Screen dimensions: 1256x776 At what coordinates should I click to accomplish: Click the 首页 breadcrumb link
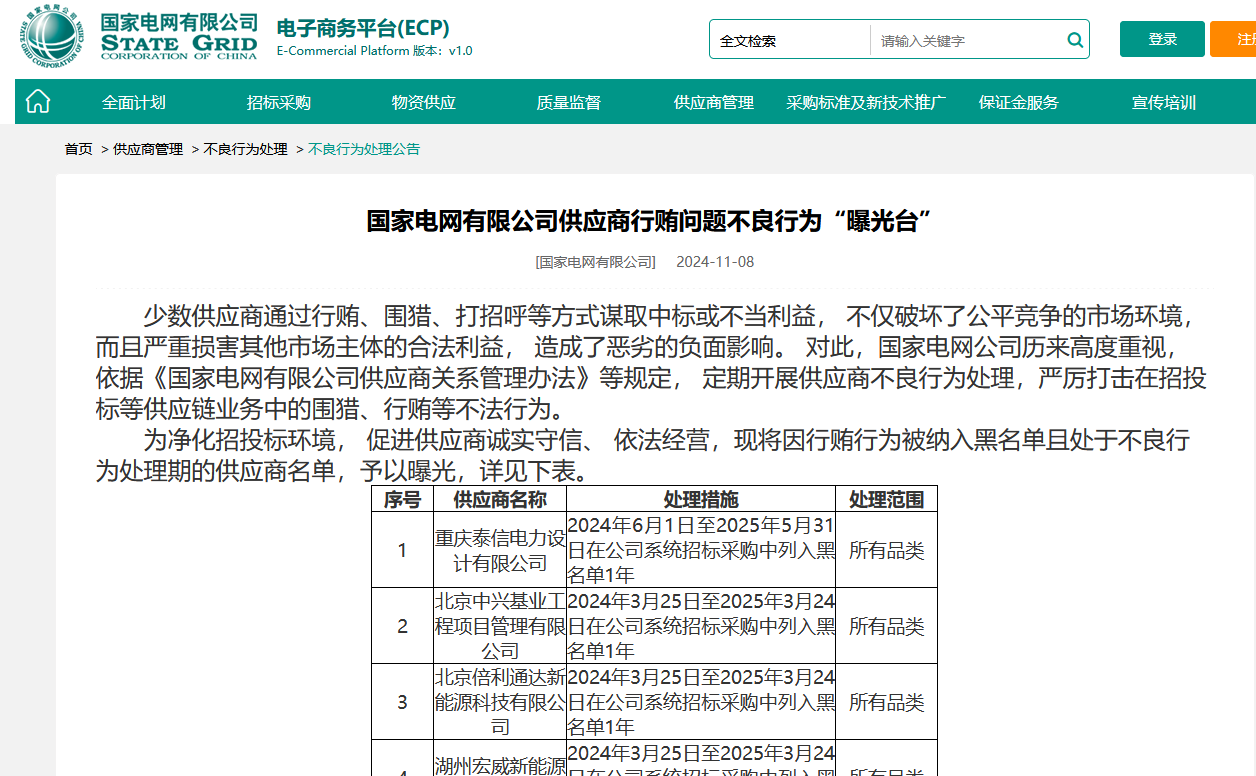[79, 149]
